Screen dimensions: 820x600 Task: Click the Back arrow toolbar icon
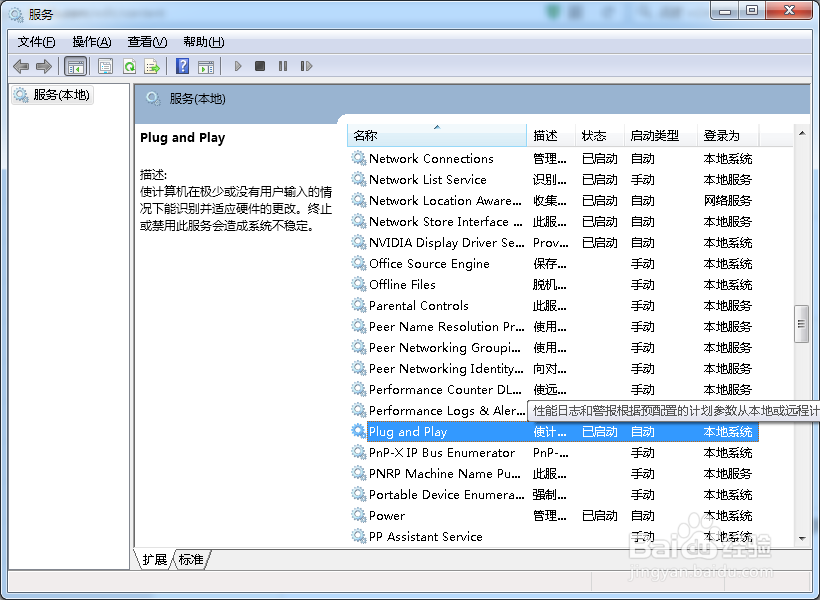[21, 66]
